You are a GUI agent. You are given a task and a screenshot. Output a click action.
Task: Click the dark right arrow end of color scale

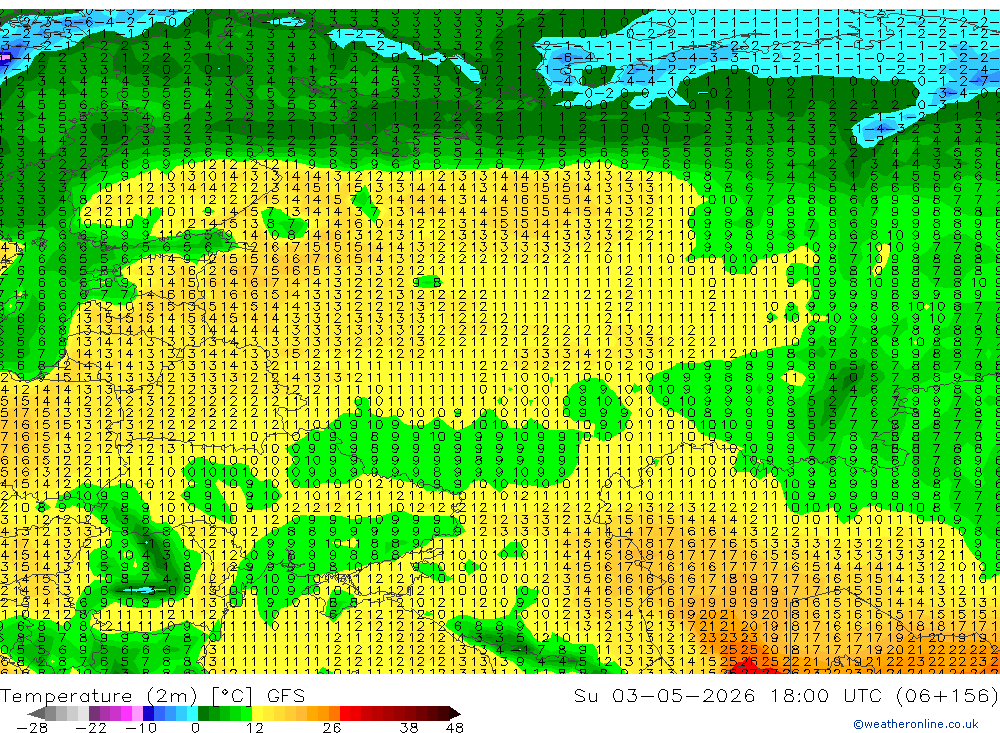point(455,714)
